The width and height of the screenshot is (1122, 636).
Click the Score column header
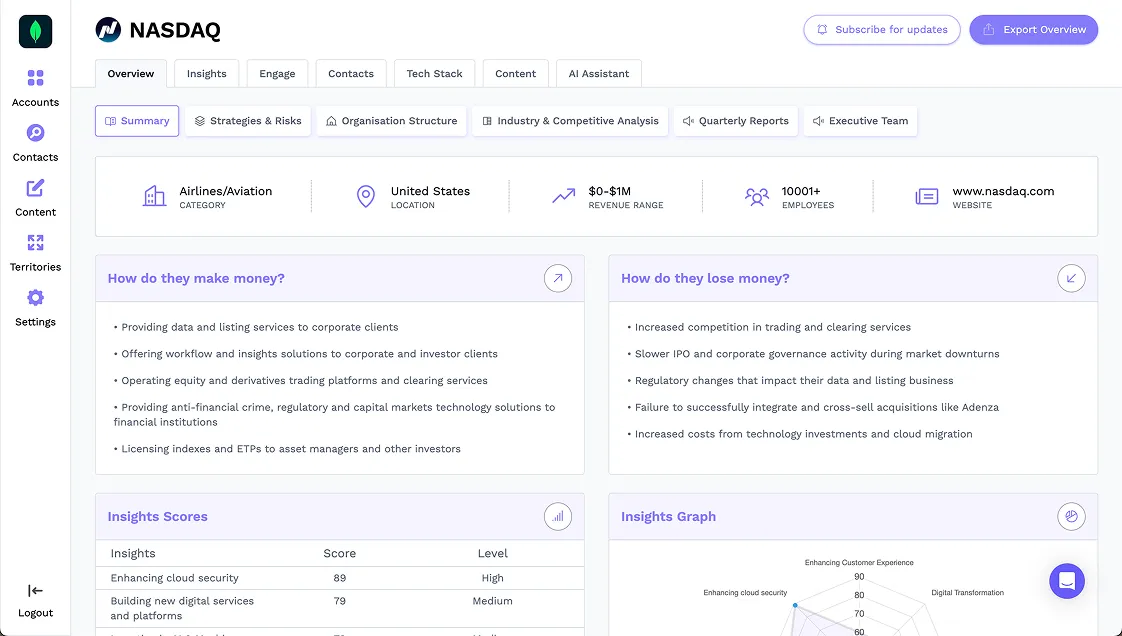pyautogui.click(x=340, y=554)
